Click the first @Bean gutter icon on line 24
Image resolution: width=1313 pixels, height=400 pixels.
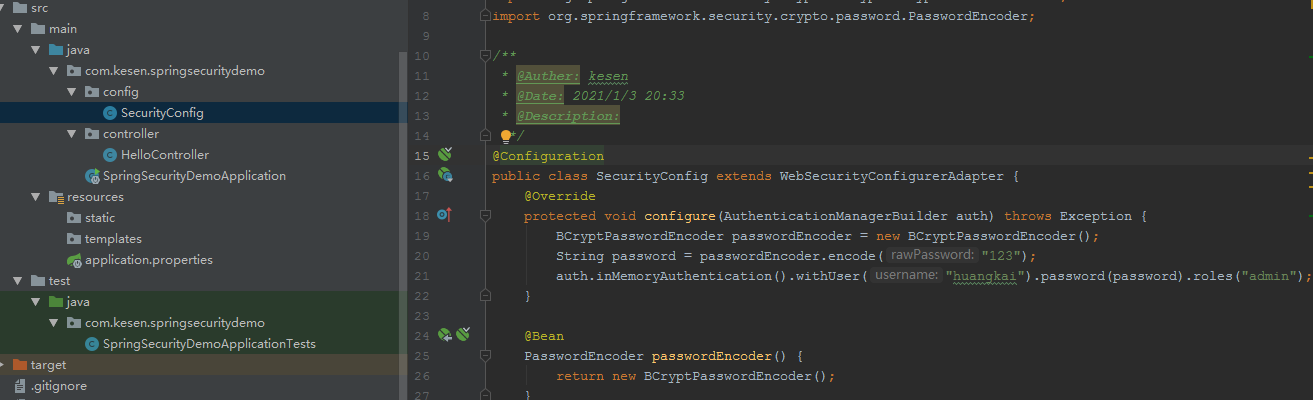click(x=445, y=335)
